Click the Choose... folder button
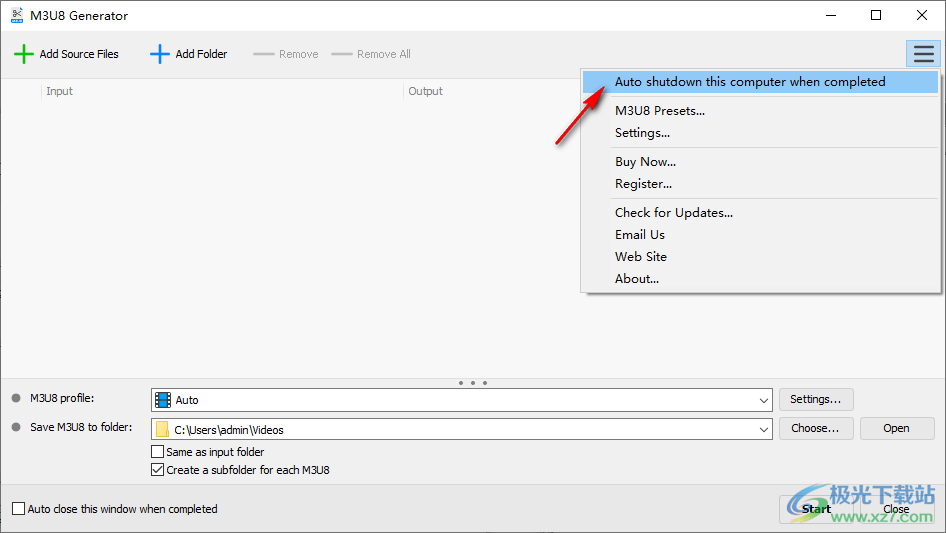Screen dimensions: 946x533 pyautogui.click(x=816, y=428)
